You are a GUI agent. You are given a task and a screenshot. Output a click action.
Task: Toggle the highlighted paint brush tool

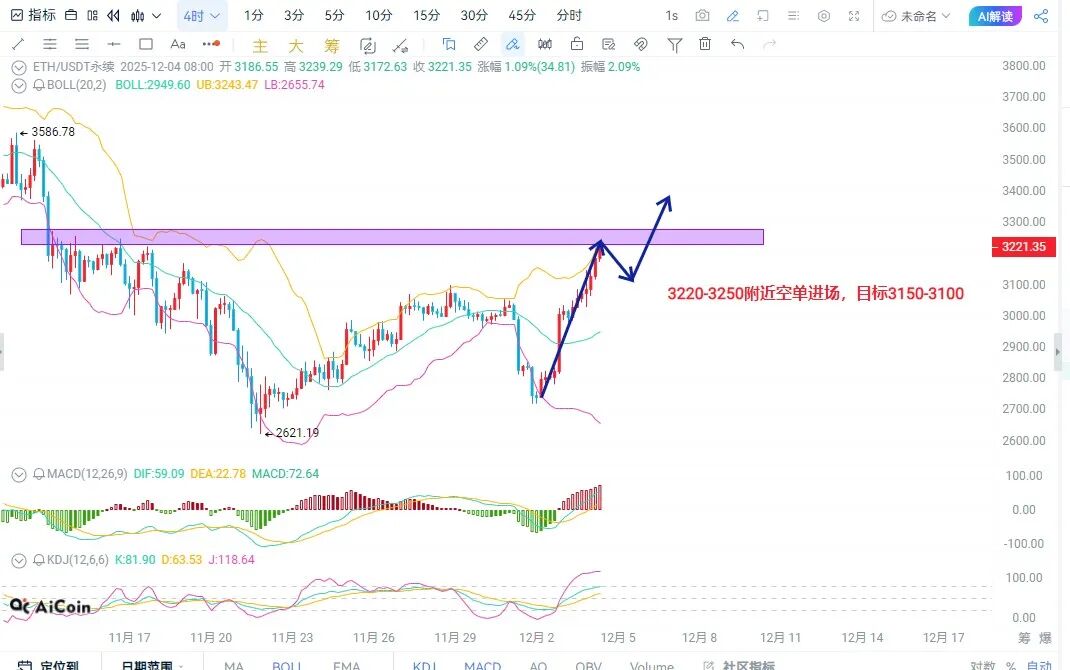[512, 44]
